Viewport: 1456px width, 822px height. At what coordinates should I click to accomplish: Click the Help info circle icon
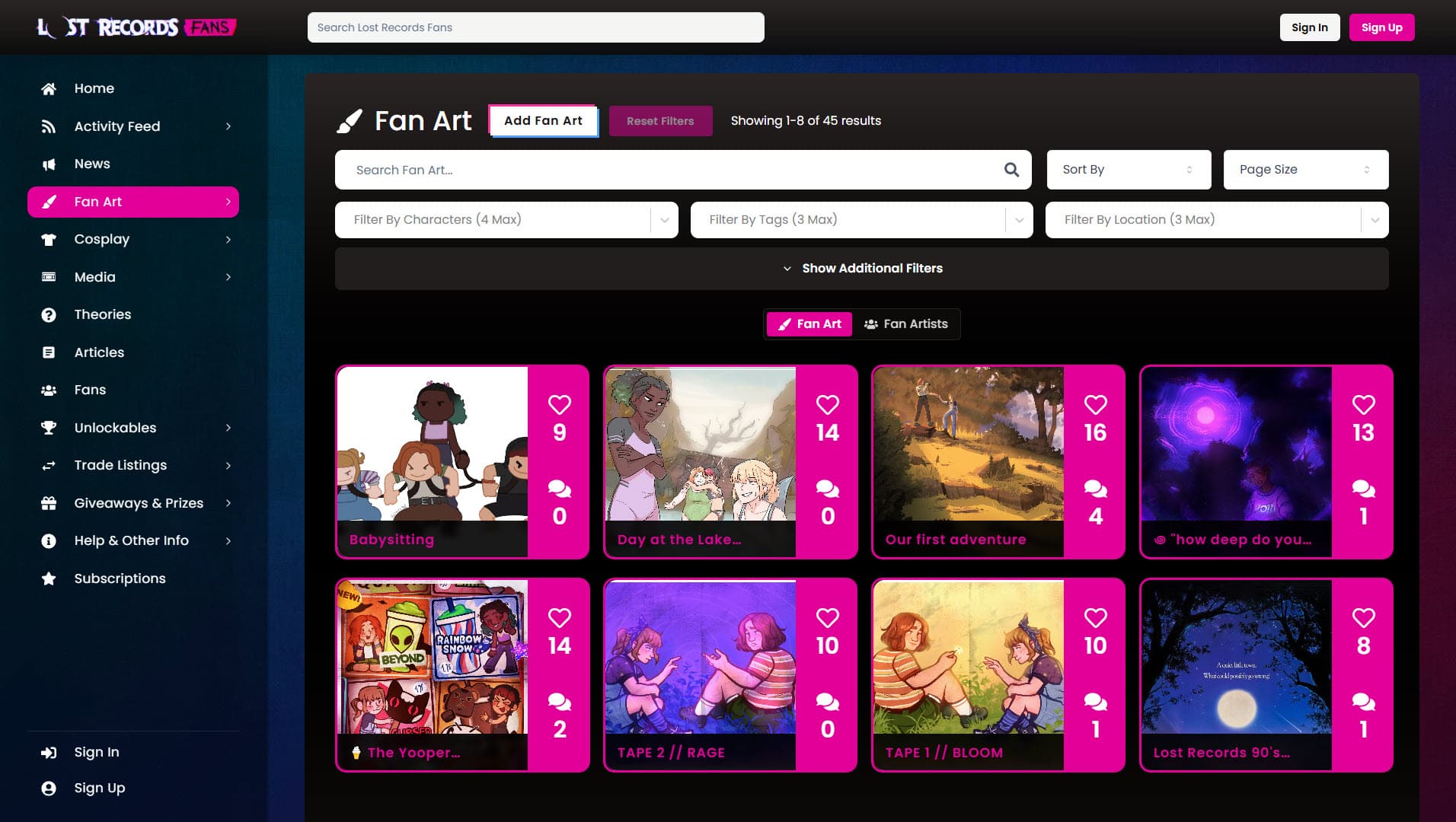pyautogui.click(x=49, y=541)
